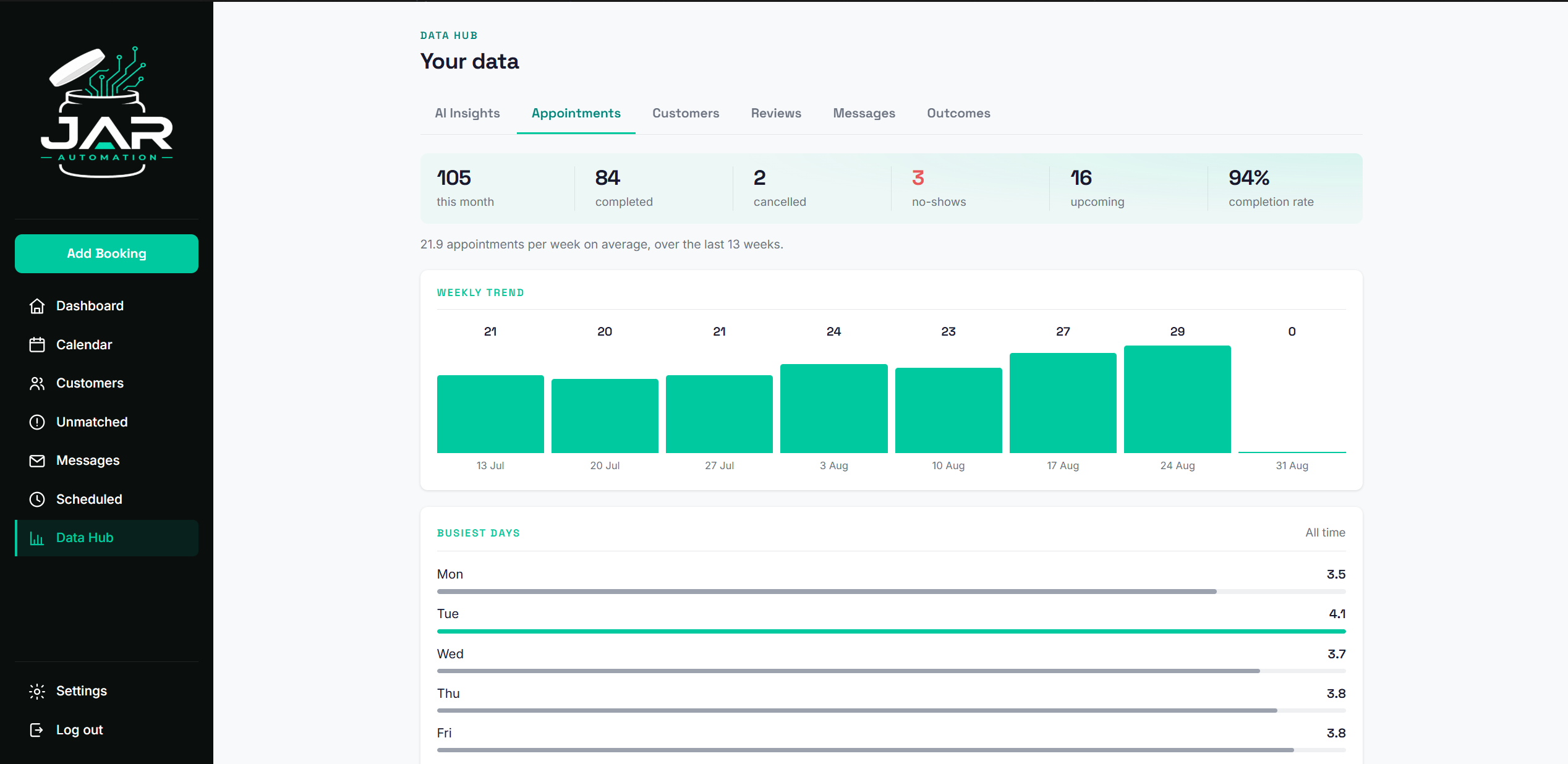The width and height of the screenshot is (1568, 764).
Task: Switch to the Customers data tab
Action: click(686, 113)
